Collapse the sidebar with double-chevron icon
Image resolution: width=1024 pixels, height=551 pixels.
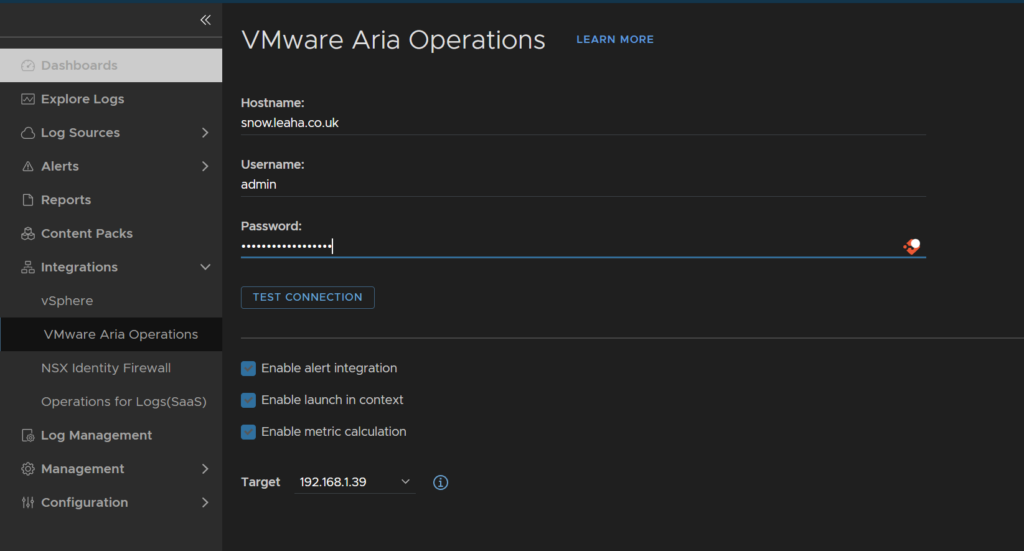pos(205,20)
